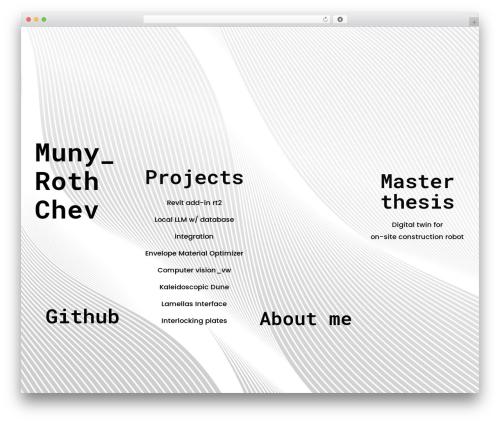Screen dimensions: 500x423
Task: Open Local LLM w/ database project
Action: click(x=194, y=220)
